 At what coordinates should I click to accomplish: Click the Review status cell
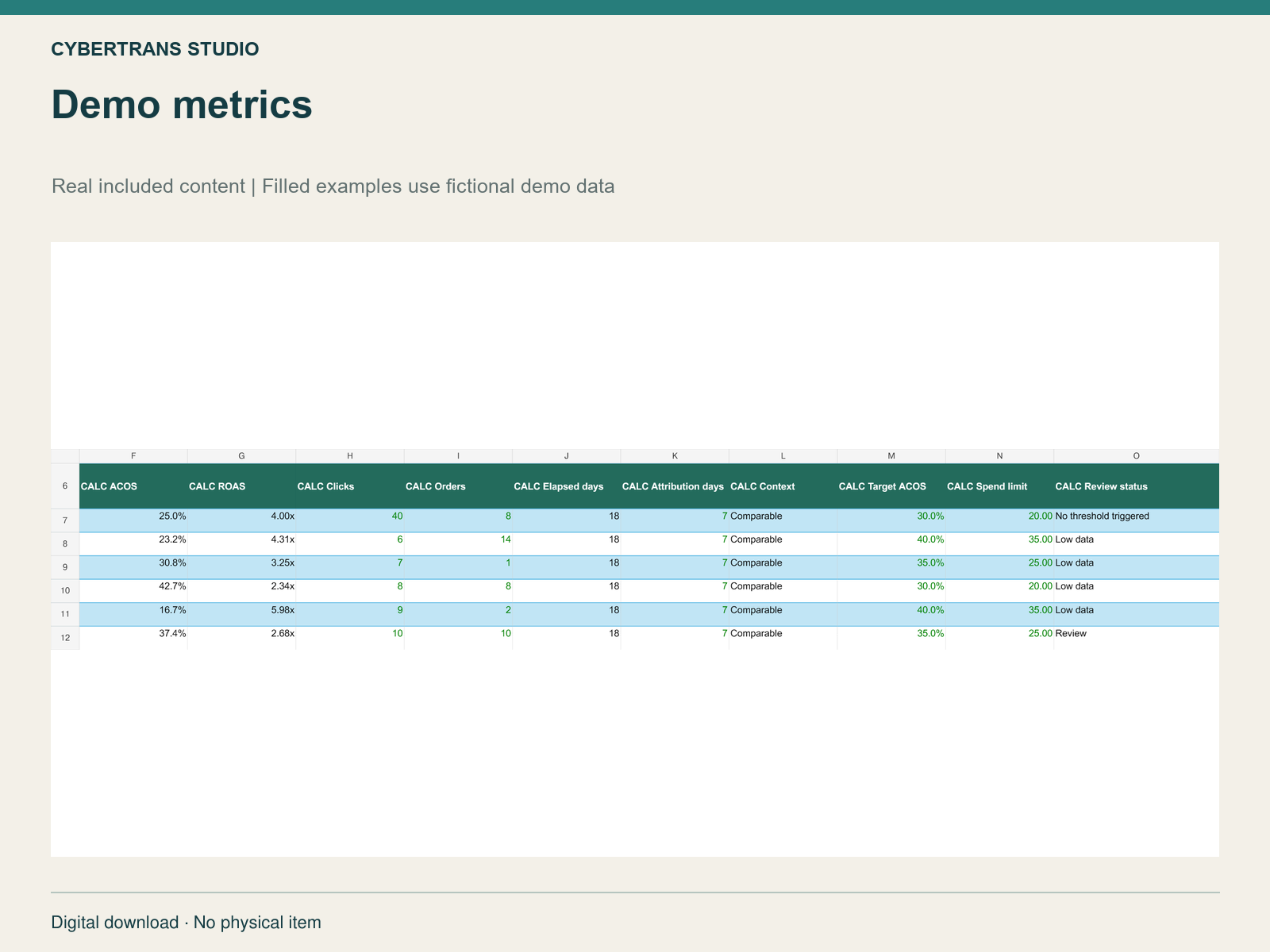pos(1137,638)
